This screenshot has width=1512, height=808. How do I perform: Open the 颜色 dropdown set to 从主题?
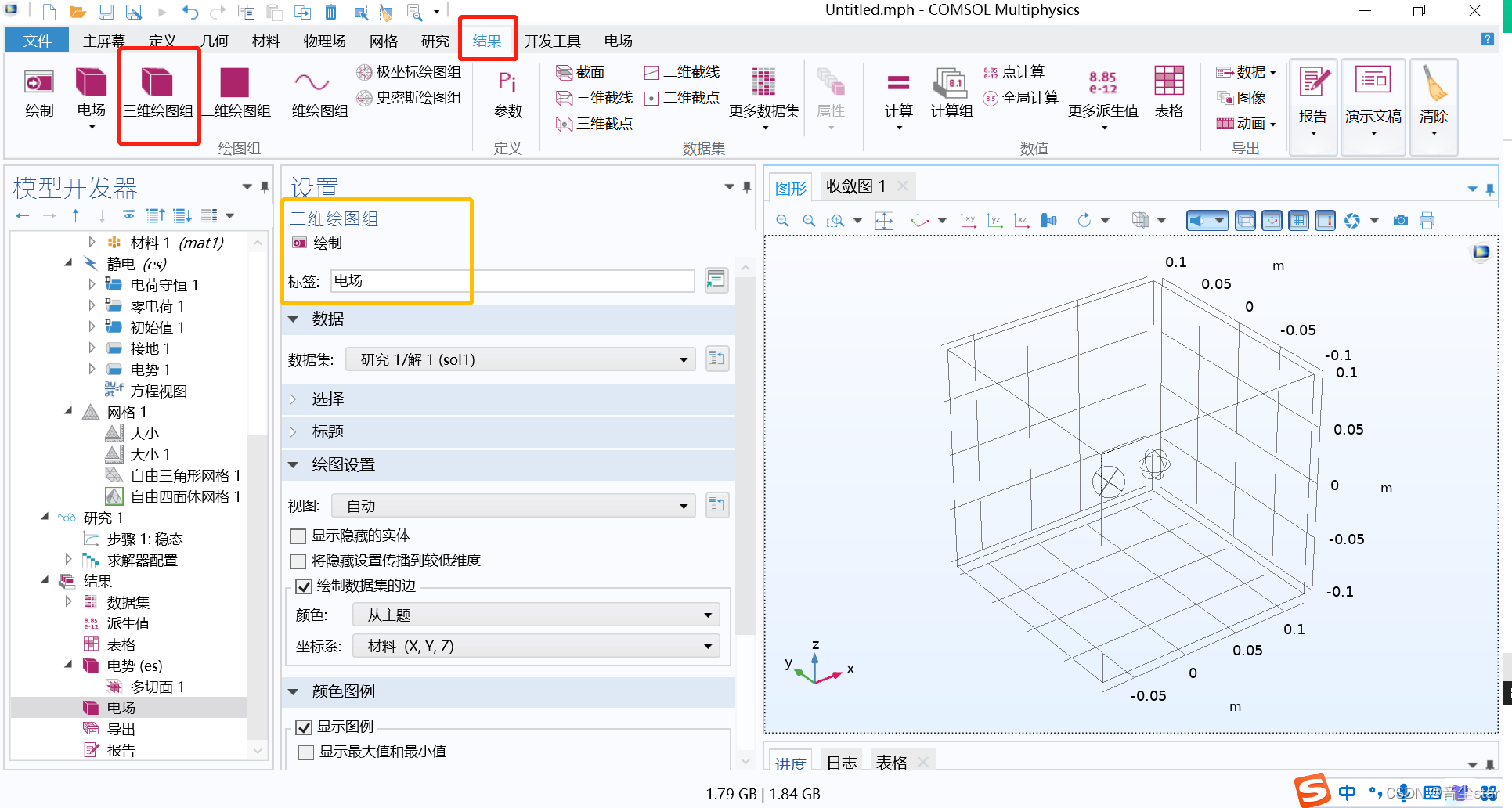click(x=536, y=615)
